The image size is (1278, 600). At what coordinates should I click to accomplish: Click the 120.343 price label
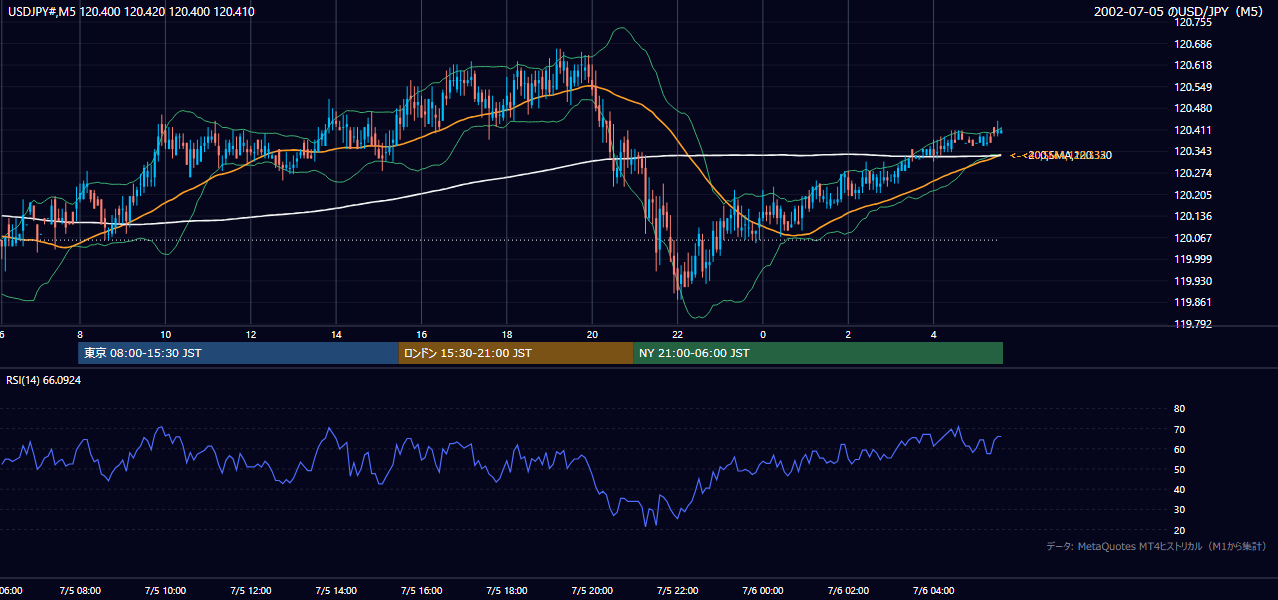click(1194, 152)
